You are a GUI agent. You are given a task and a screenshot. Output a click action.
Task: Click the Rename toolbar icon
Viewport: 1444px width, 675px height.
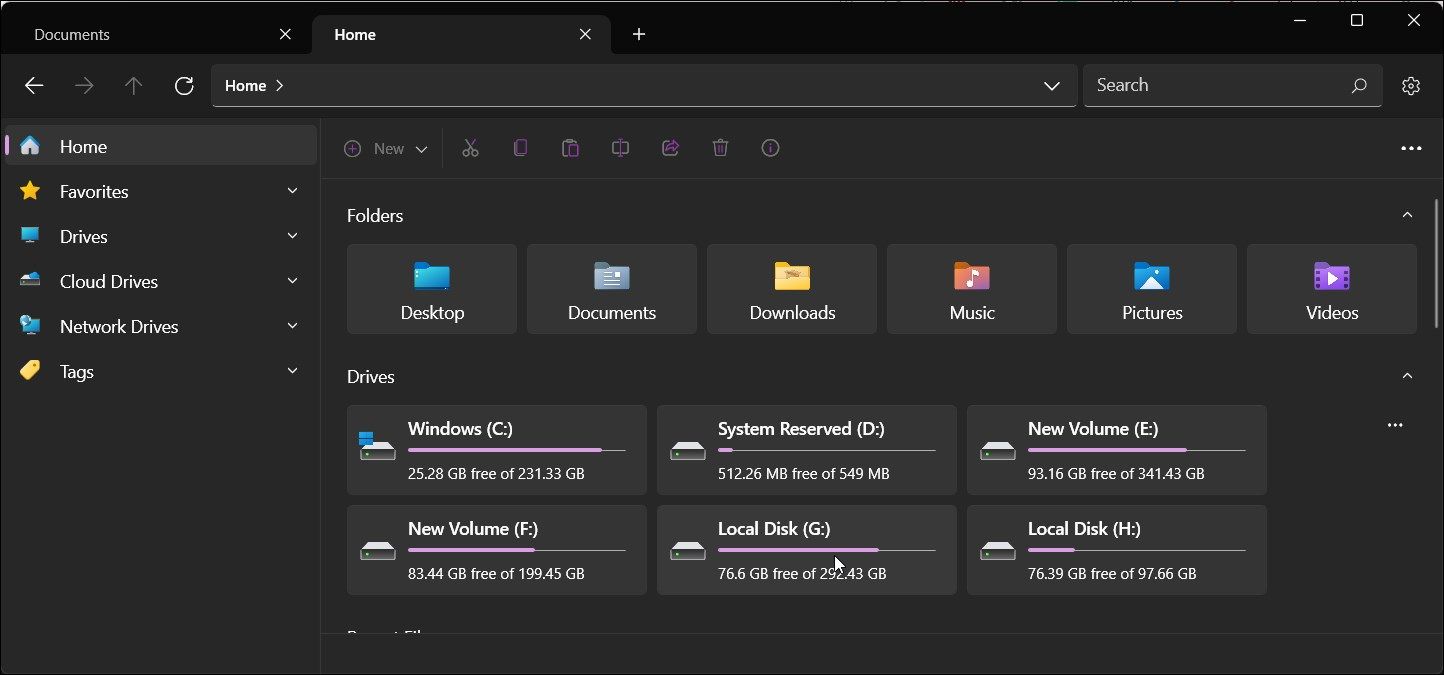click(620, 148)
